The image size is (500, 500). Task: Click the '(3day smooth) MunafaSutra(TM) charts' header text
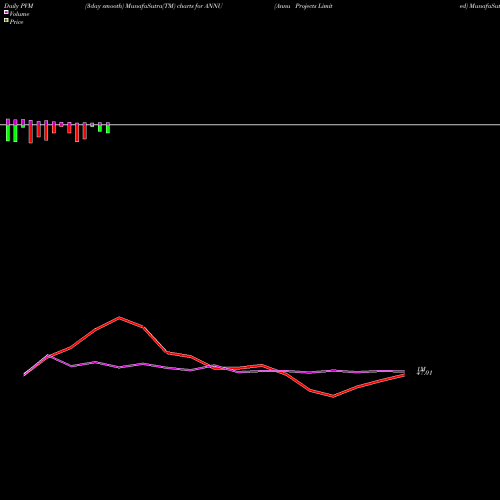pos(139,6)
